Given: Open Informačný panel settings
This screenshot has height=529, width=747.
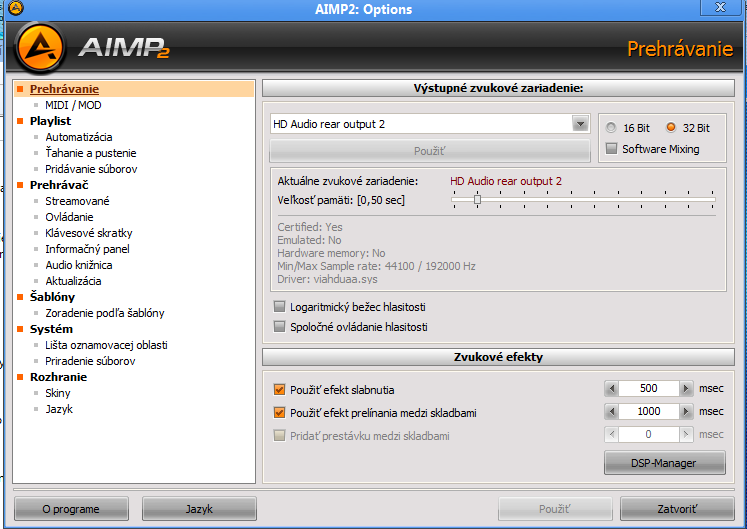Looking at the screenshot, I should pos(87,249).
